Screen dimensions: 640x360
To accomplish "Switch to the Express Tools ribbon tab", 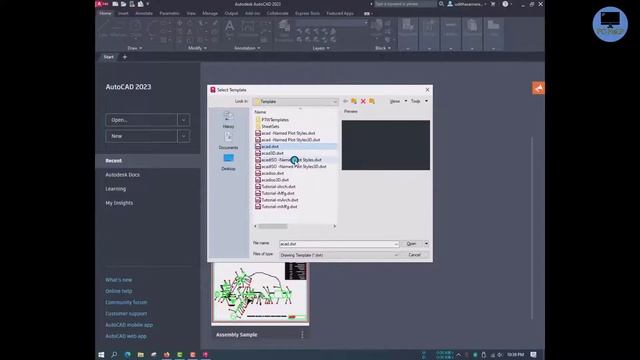I will 307,13.
